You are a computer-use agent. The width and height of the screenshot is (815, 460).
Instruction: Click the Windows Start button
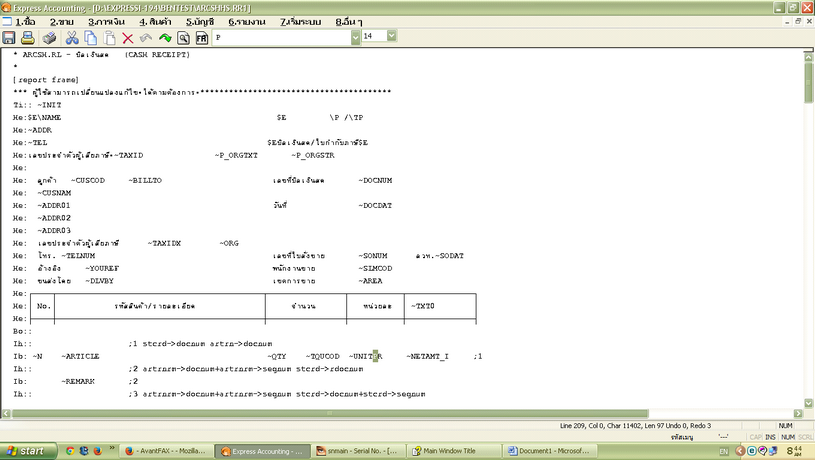[27, 451]
